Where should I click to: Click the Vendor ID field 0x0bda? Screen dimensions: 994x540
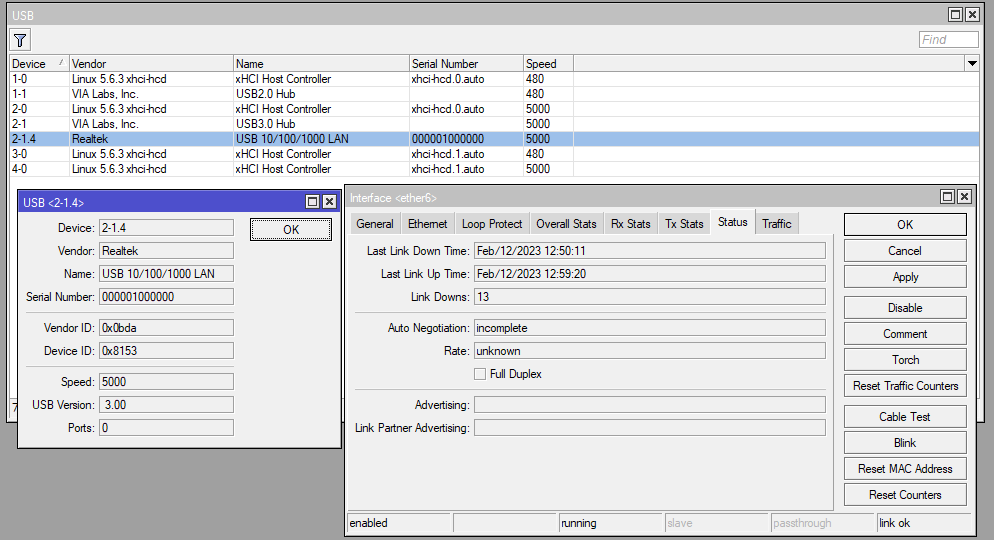pos(166,328)
